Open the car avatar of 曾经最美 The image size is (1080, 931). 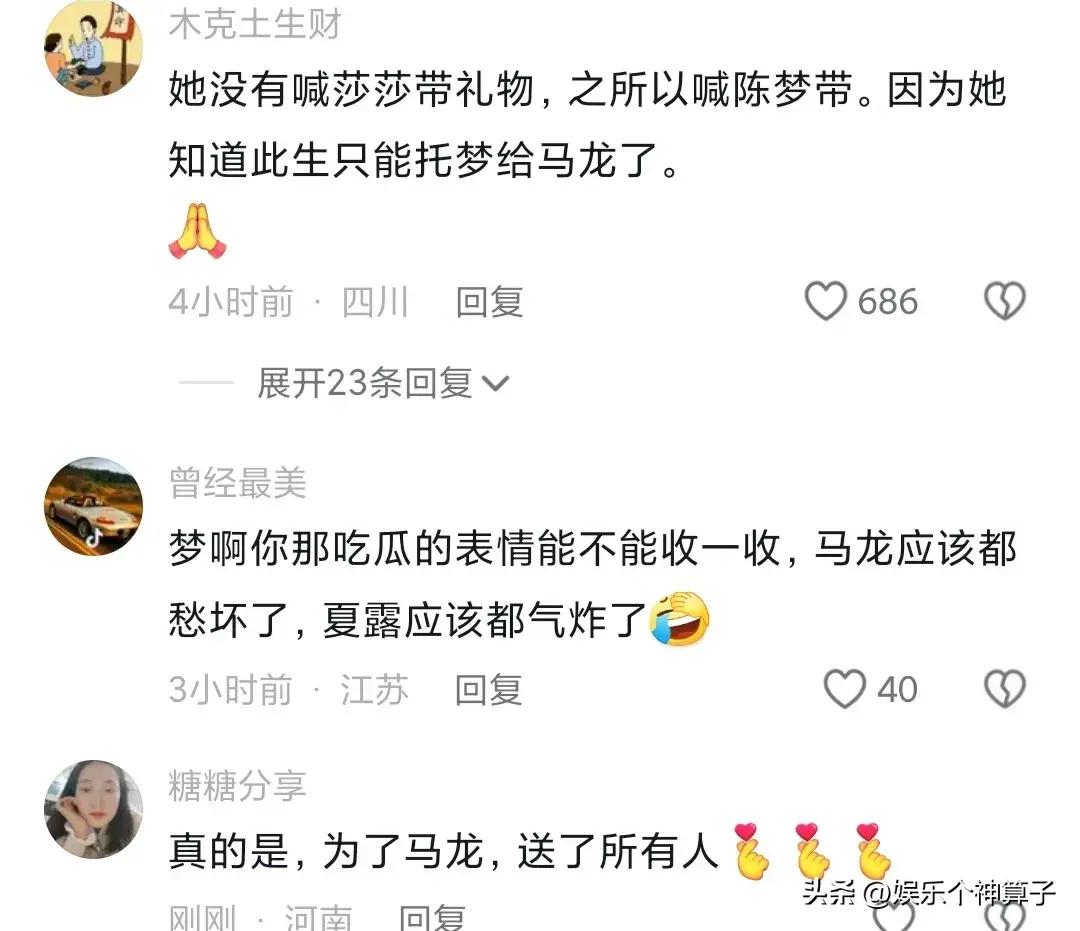tap(94, 506)
